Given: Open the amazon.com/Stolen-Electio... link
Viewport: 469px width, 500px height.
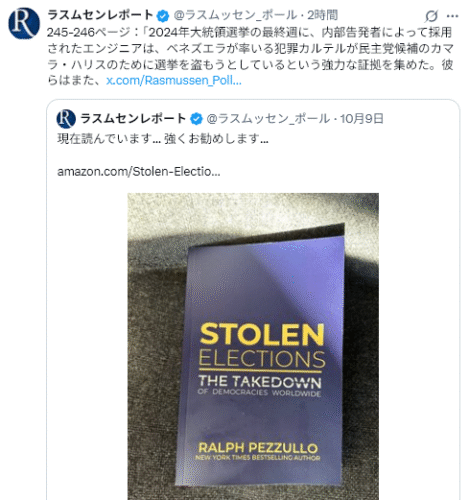Looking at the screenshot, I should 139,172.
